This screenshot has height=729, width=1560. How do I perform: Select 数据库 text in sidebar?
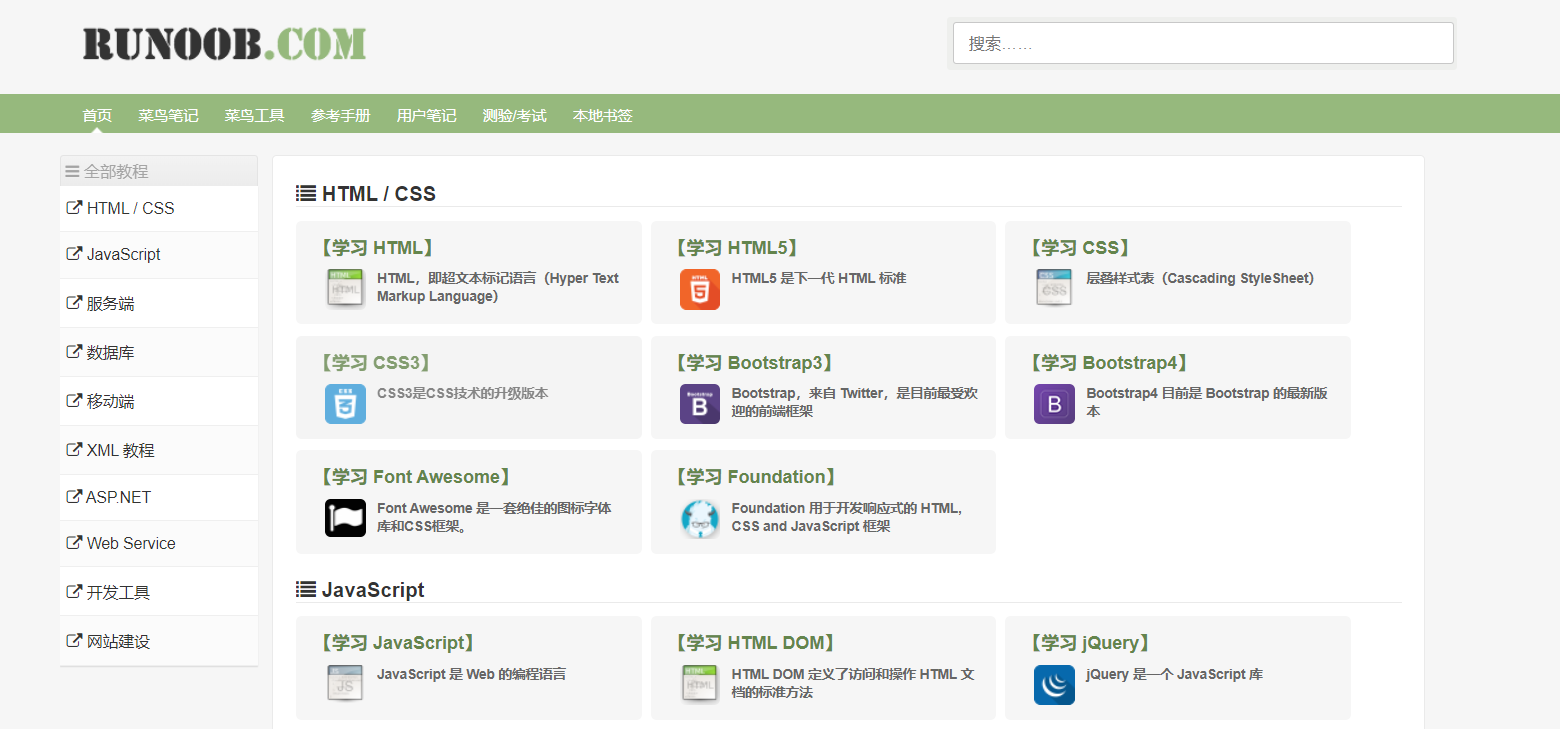click(110, 352)
